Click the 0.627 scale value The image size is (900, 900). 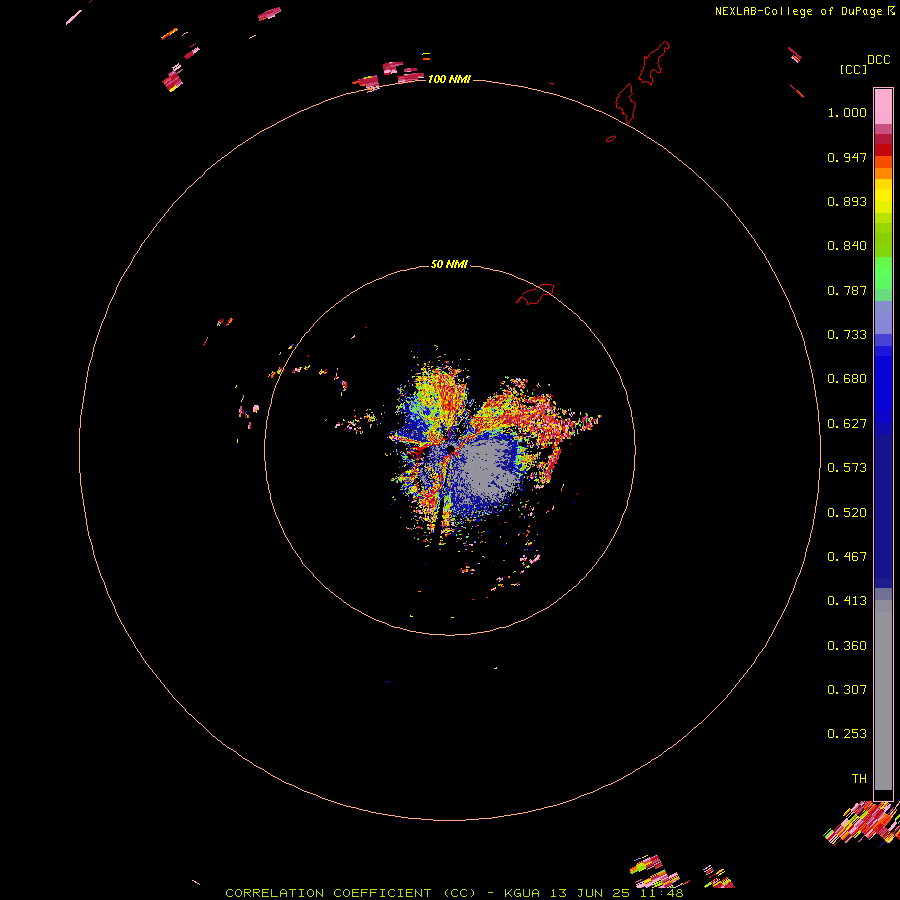tap(847, 424)
